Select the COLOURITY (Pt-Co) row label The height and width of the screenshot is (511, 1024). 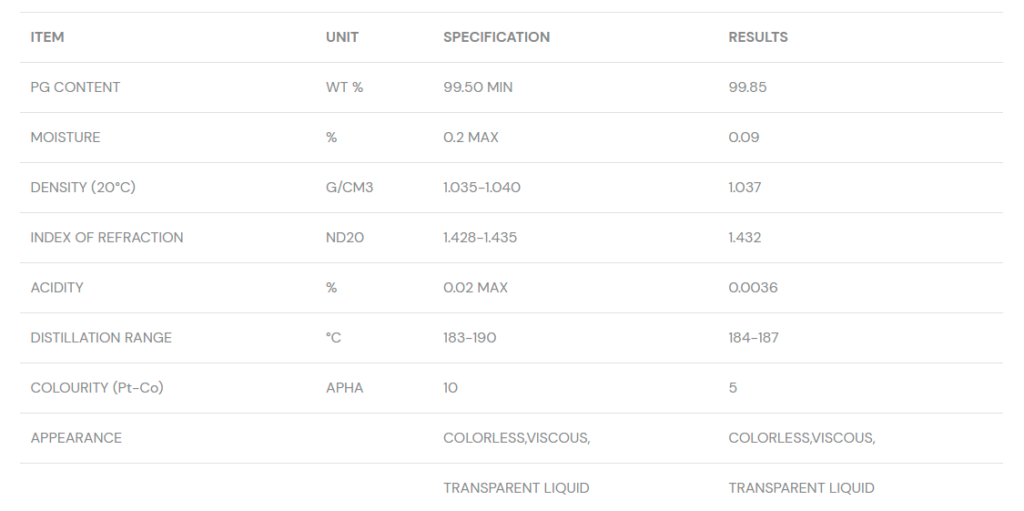click(x=96, y=387)
